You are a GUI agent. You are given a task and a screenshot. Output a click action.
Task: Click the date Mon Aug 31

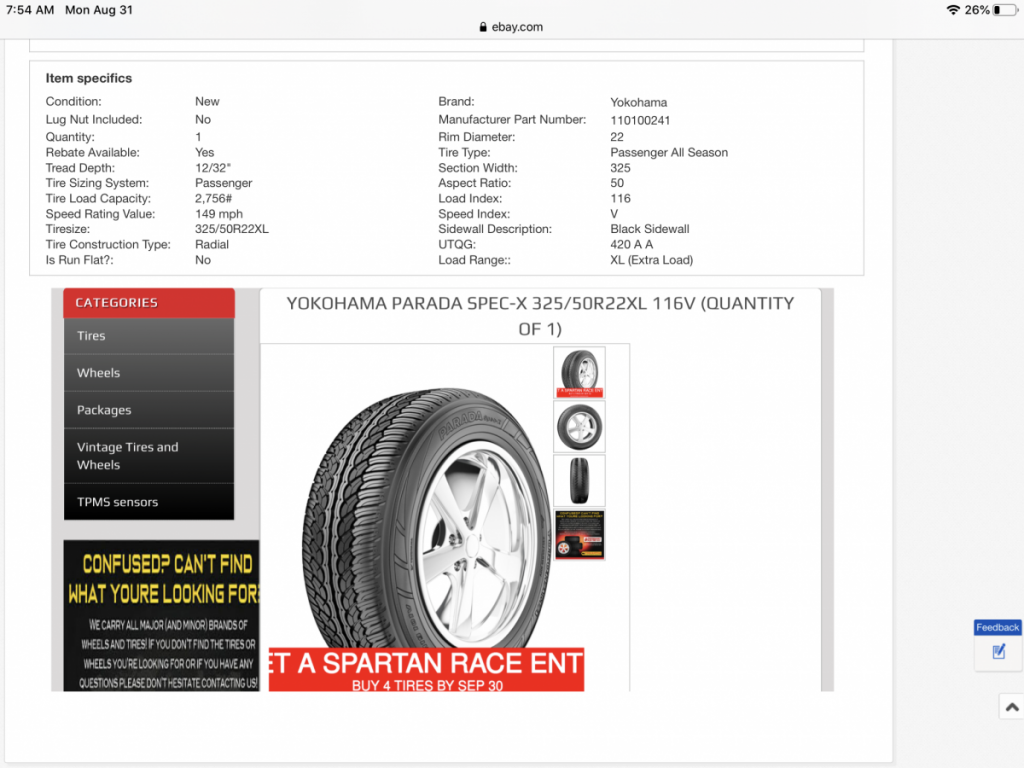[x=99, y=10]
